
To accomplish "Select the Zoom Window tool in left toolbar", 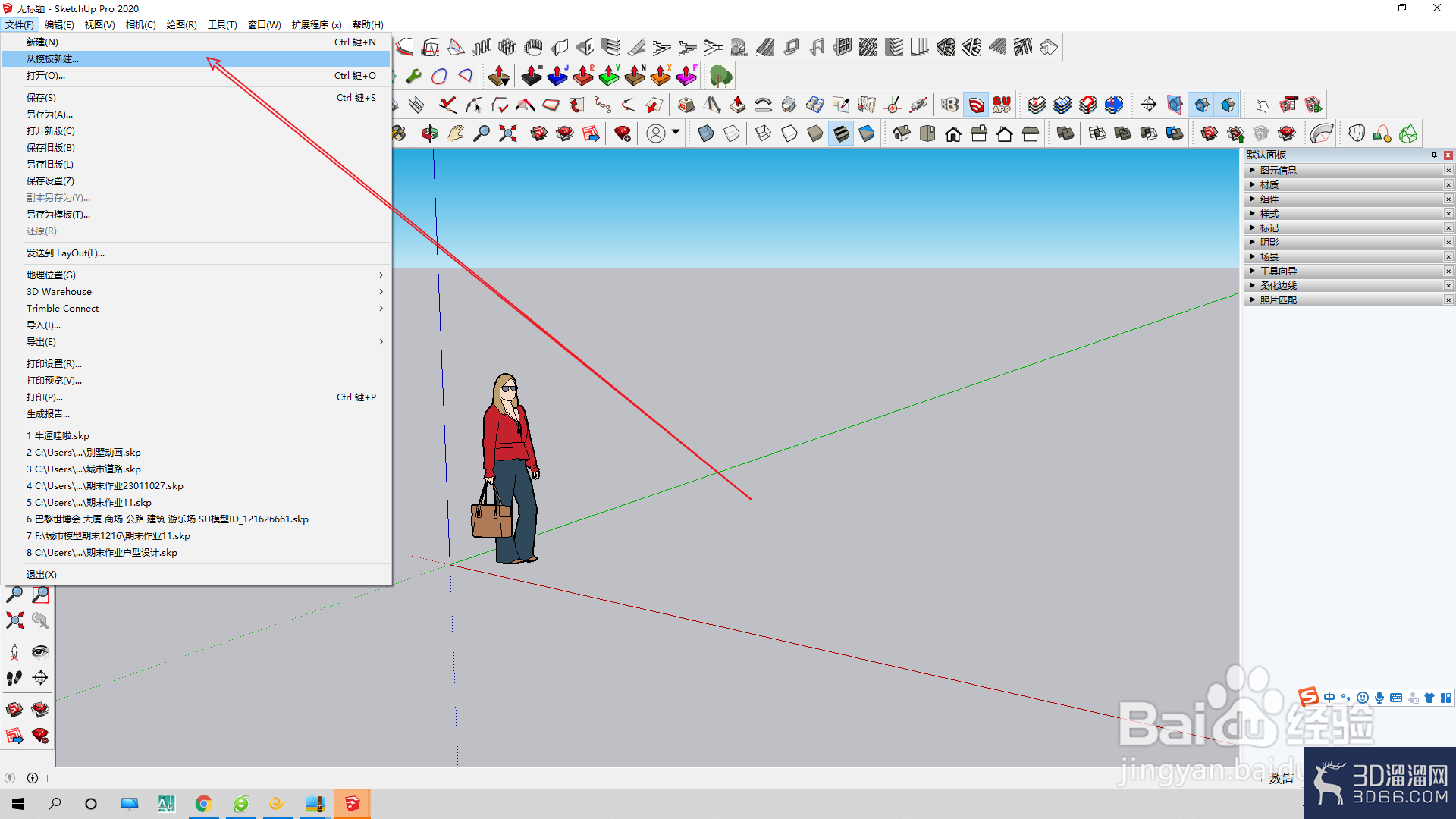I will [x=40, y=595].
